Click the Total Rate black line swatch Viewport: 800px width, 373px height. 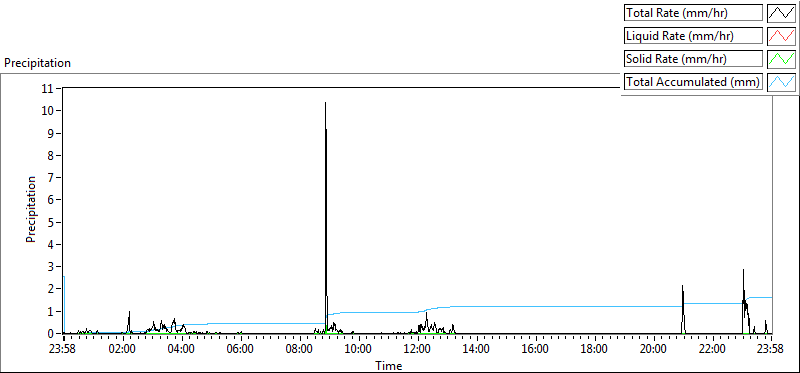[782, 13]
